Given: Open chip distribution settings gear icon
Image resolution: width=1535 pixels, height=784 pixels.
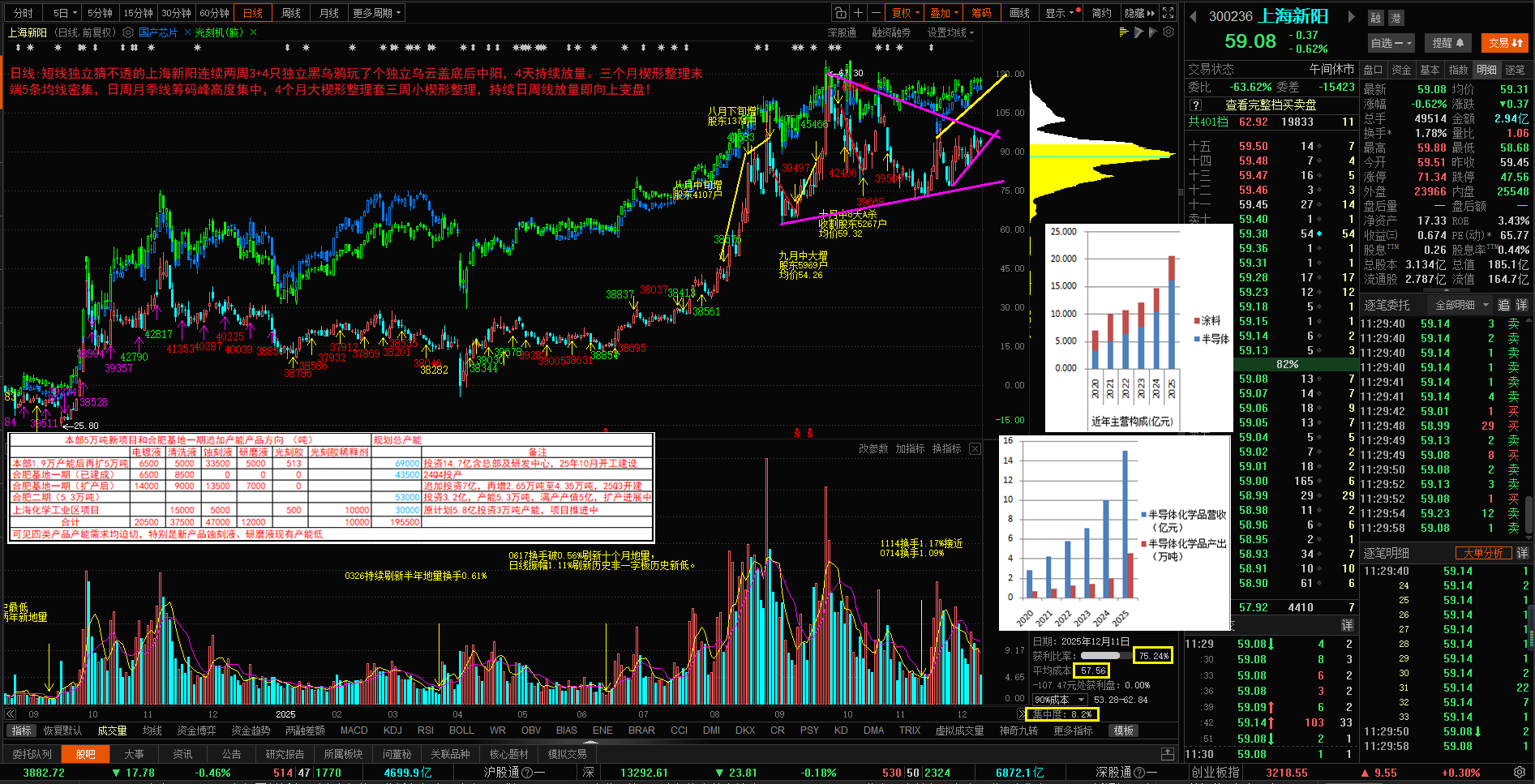Looking at the screenshot, I should [1168, 32].
